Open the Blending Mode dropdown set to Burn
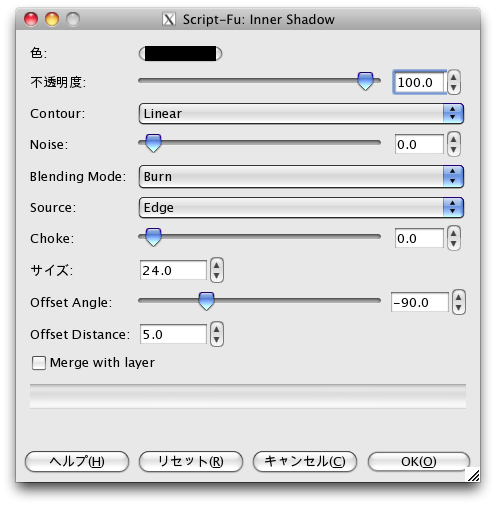 [301, 176]
